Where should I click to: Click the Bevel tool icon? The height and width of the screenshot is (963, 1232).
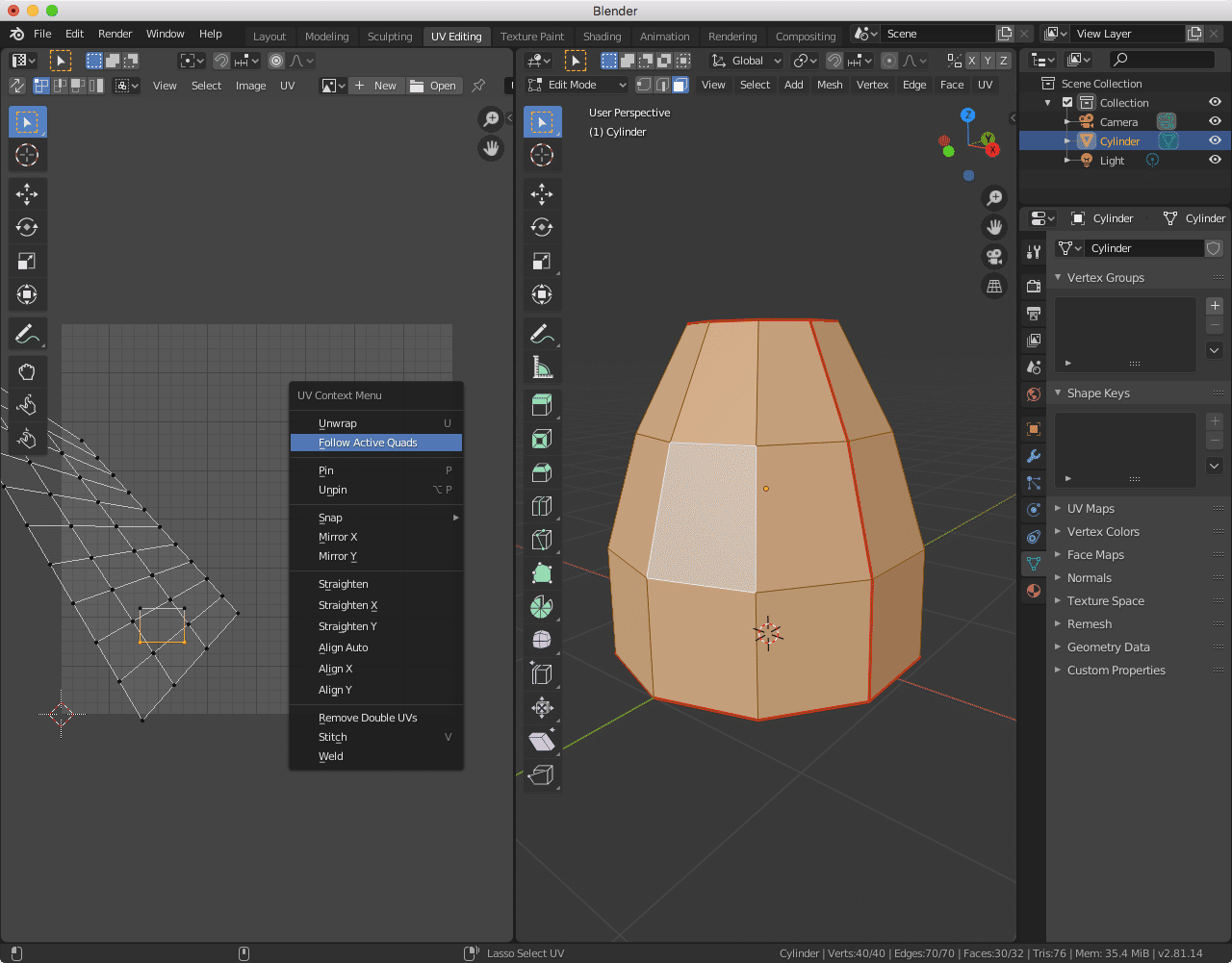(542, 472)
